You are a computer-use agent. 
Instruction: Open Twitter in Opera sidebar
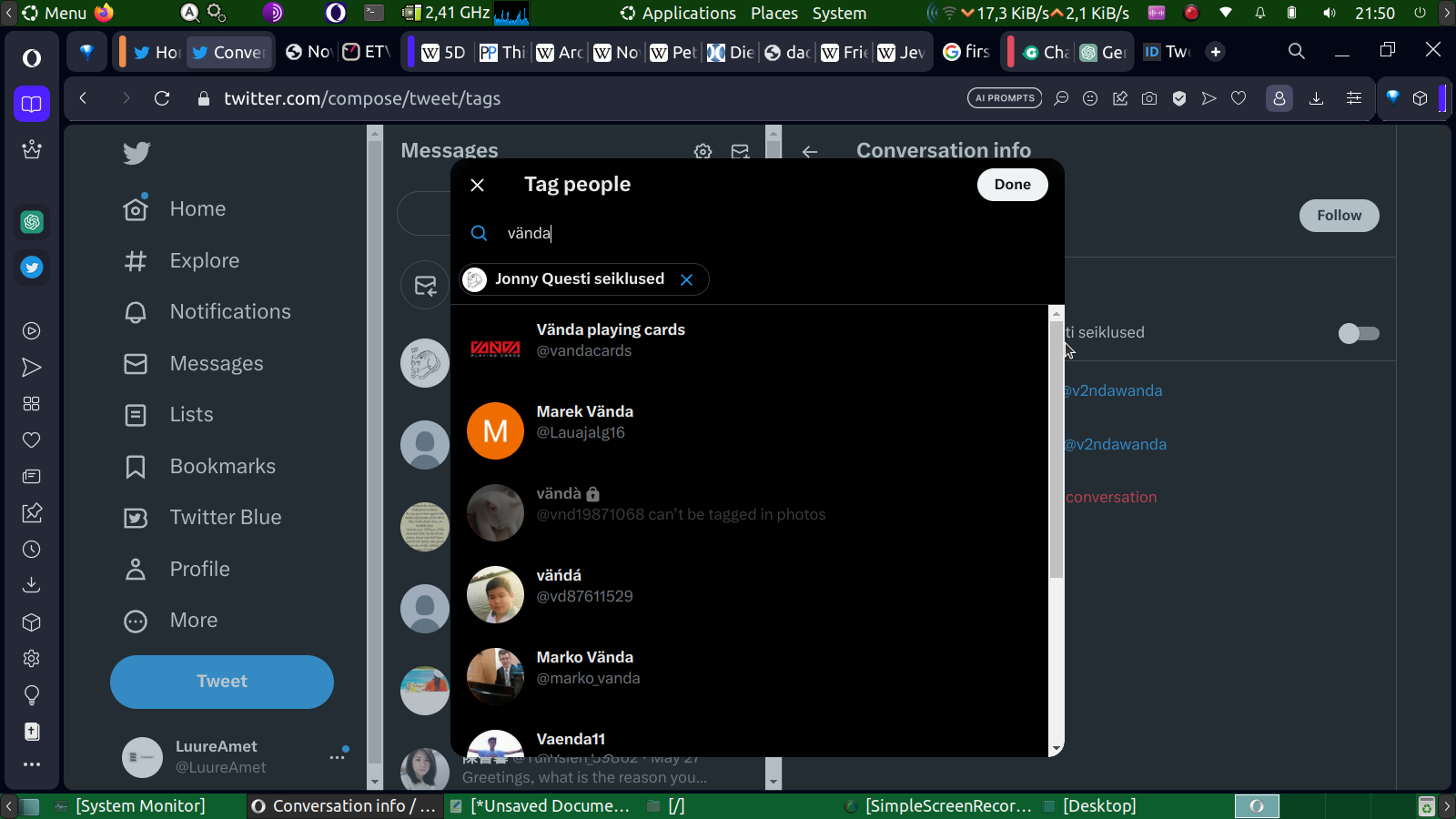tap(32, 268)
